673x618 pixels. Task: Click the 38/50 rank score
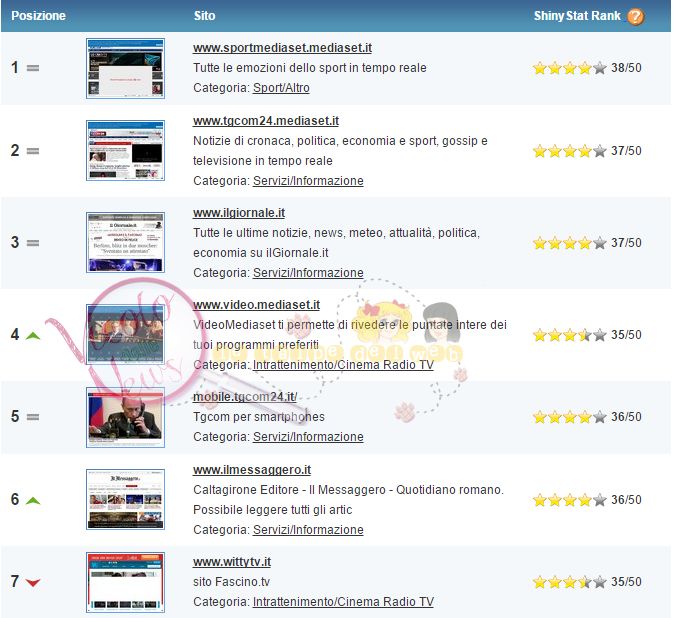tap(626, 68)
